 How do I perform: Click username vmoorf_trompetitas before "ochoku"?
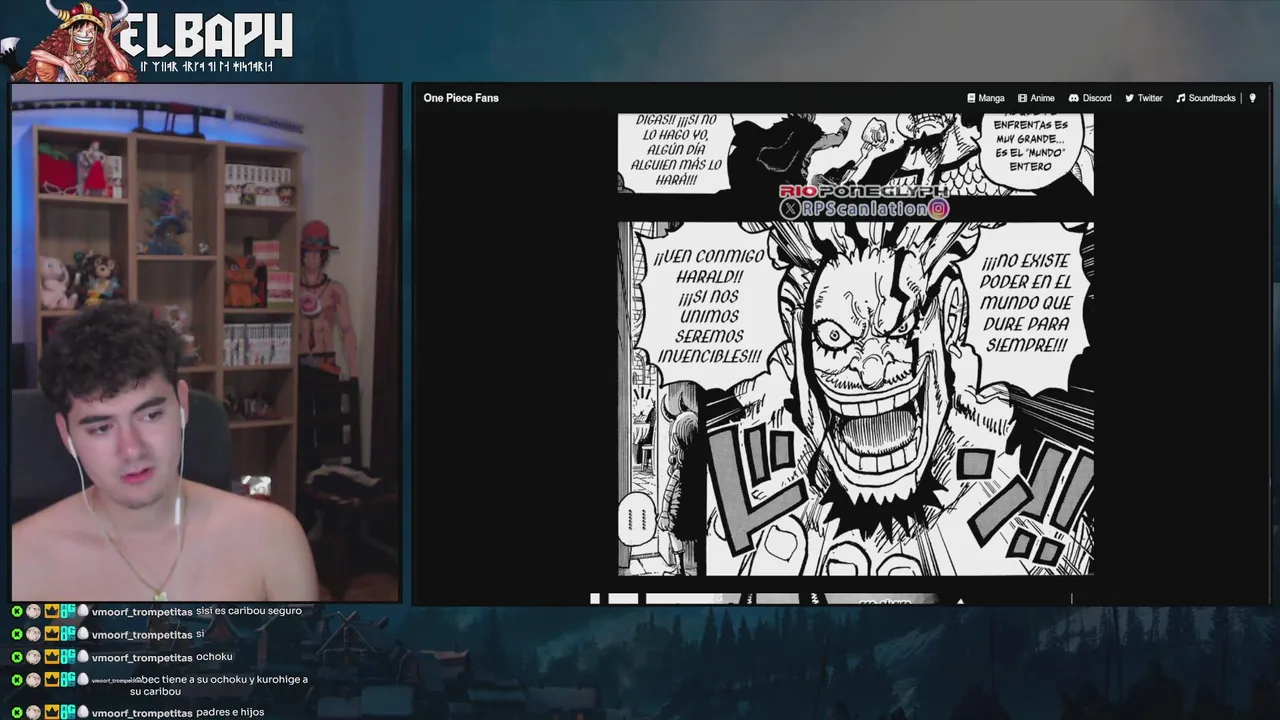point(142,658)
